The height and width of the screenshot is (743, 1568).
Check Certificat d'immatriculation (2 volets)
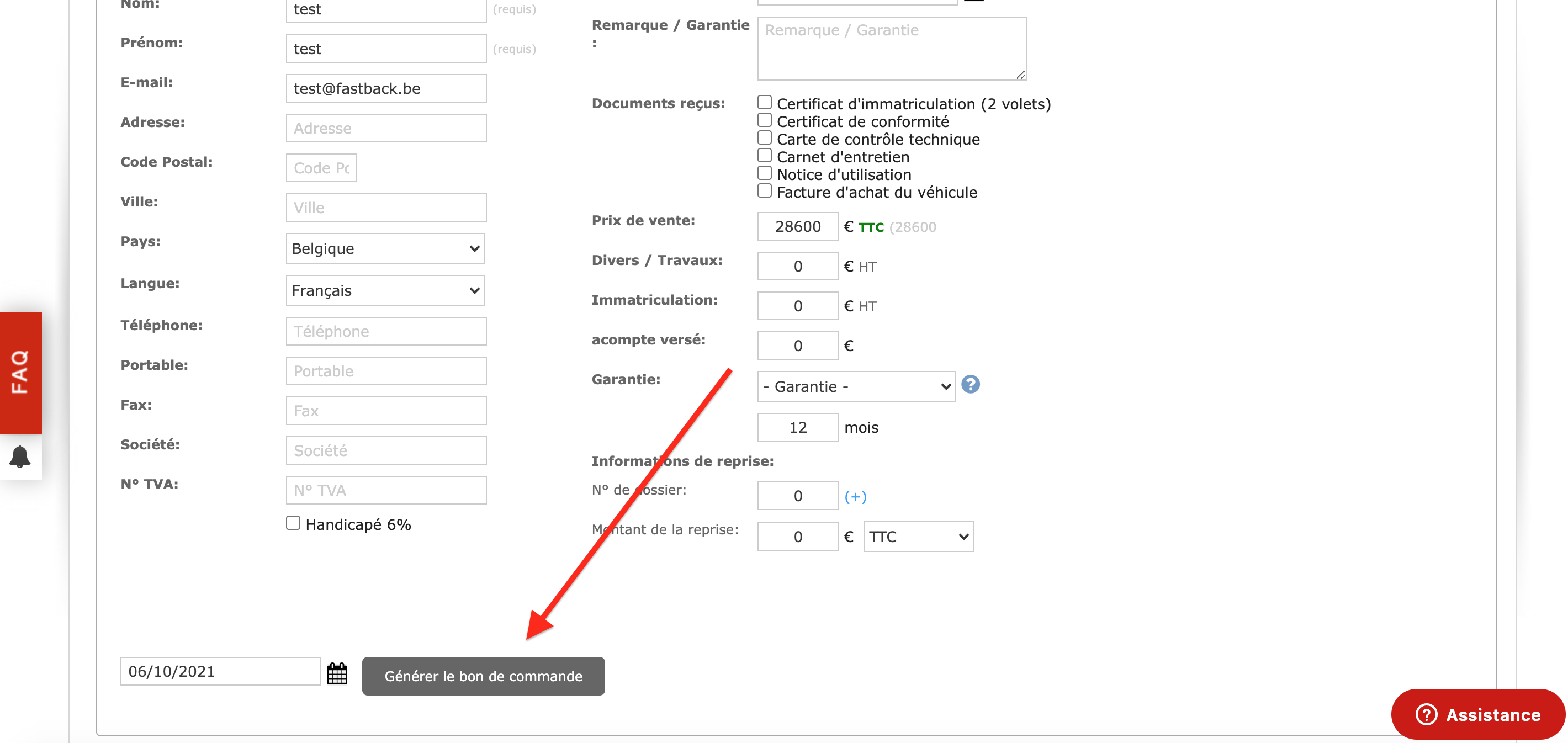click(765, 102)
